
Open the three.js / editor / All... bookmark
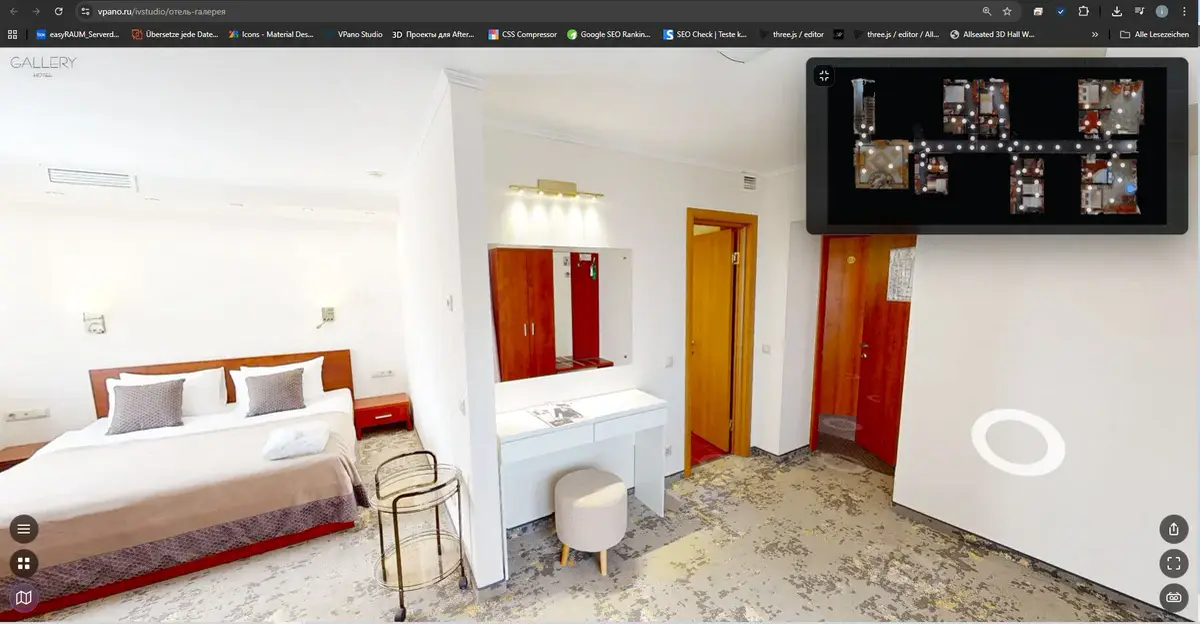pyautogui.click(x=896, y=34)
